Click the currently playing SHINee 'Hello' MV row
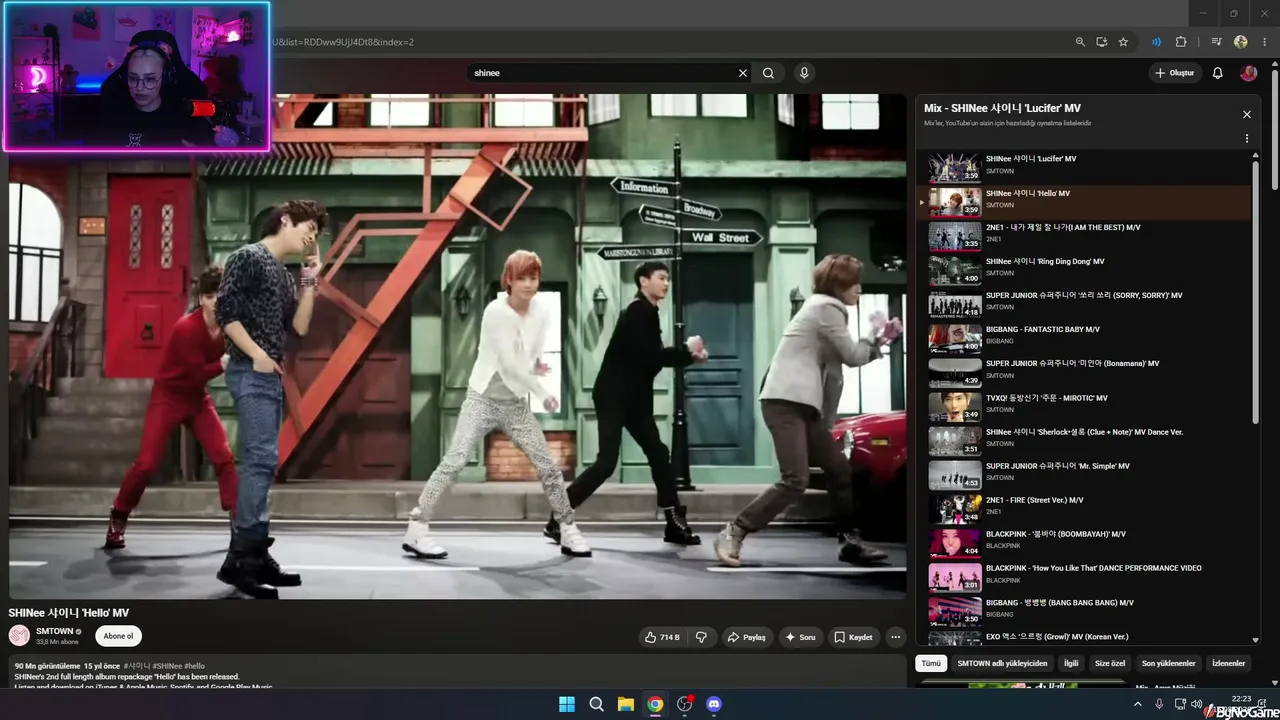1280x720 pixels. (1084, 202)
